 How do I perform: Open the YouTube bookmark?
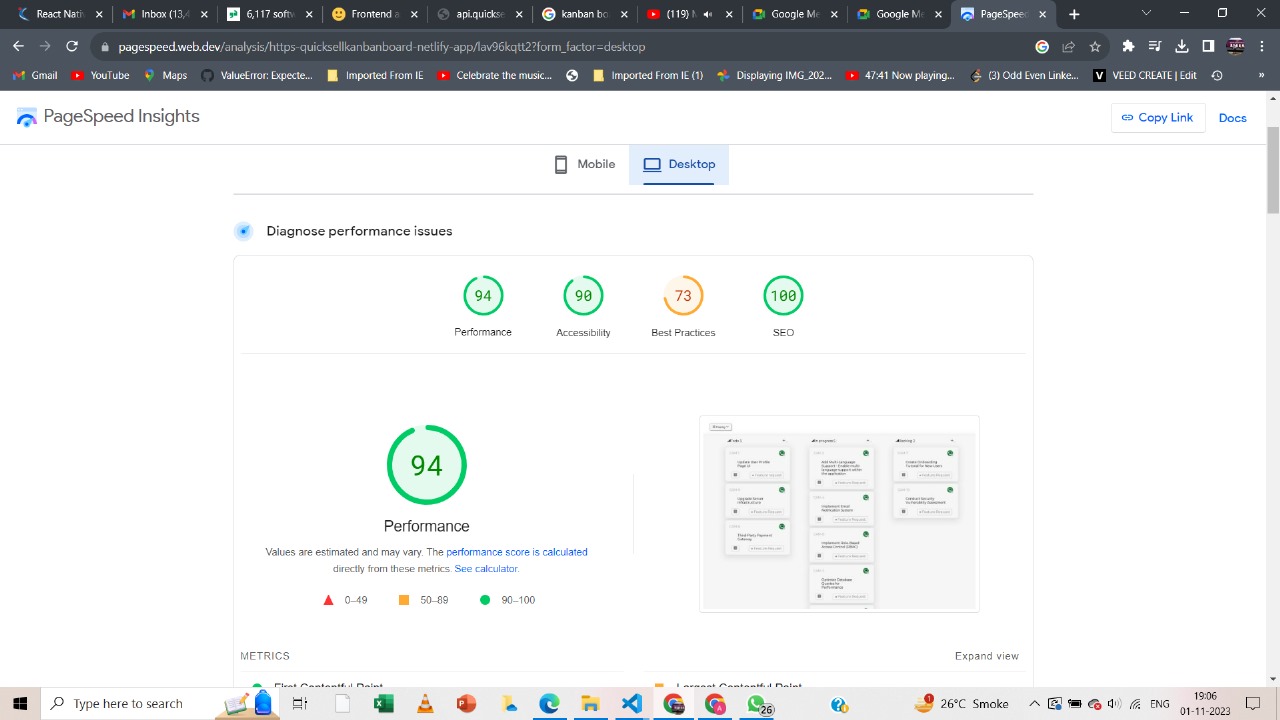coord(100,75)
